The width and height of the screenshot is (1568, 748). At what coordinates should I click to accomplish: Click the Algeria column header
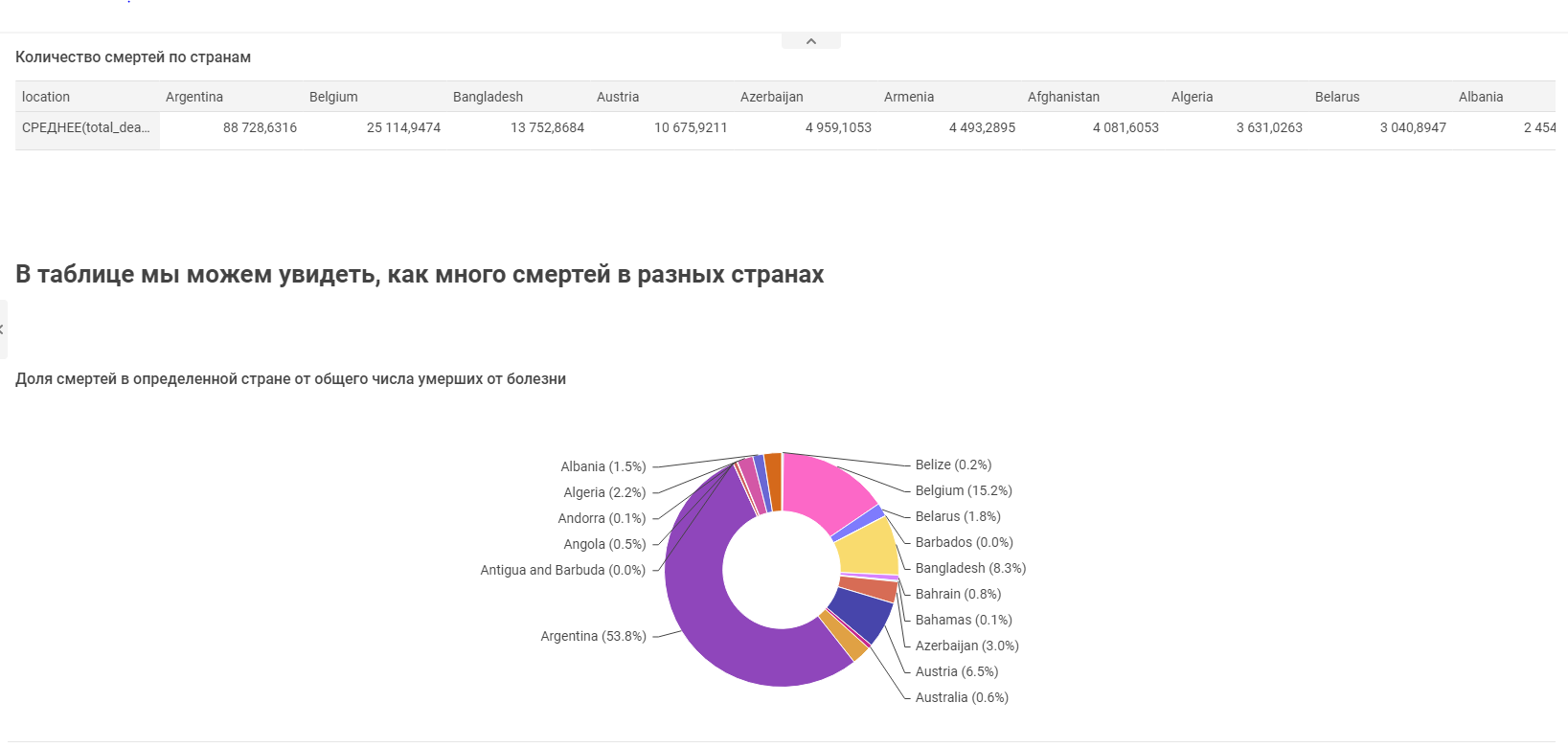coord(1192,97)
